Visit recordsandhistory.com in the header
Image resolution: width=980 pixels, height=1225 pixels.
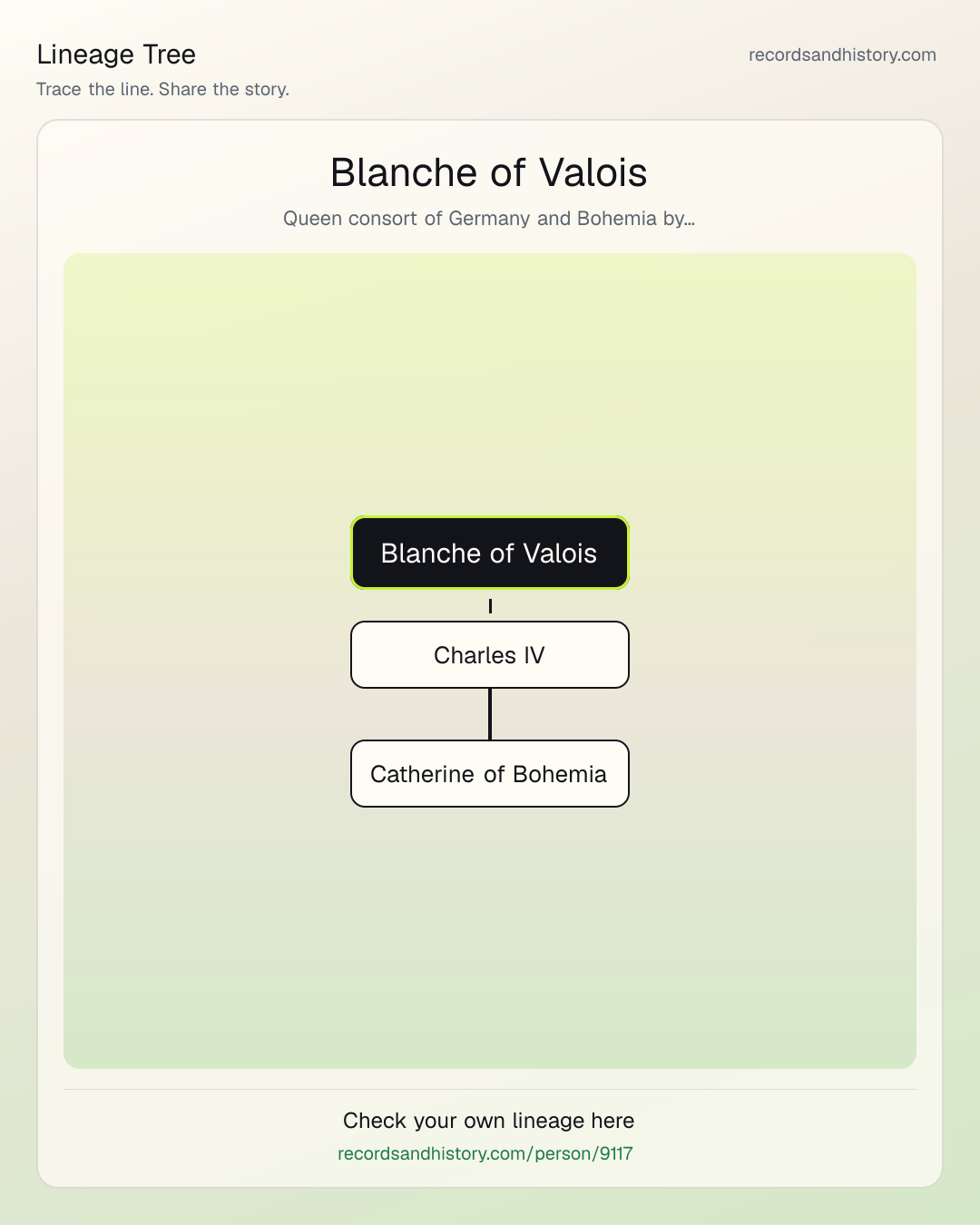coord(842,54)
